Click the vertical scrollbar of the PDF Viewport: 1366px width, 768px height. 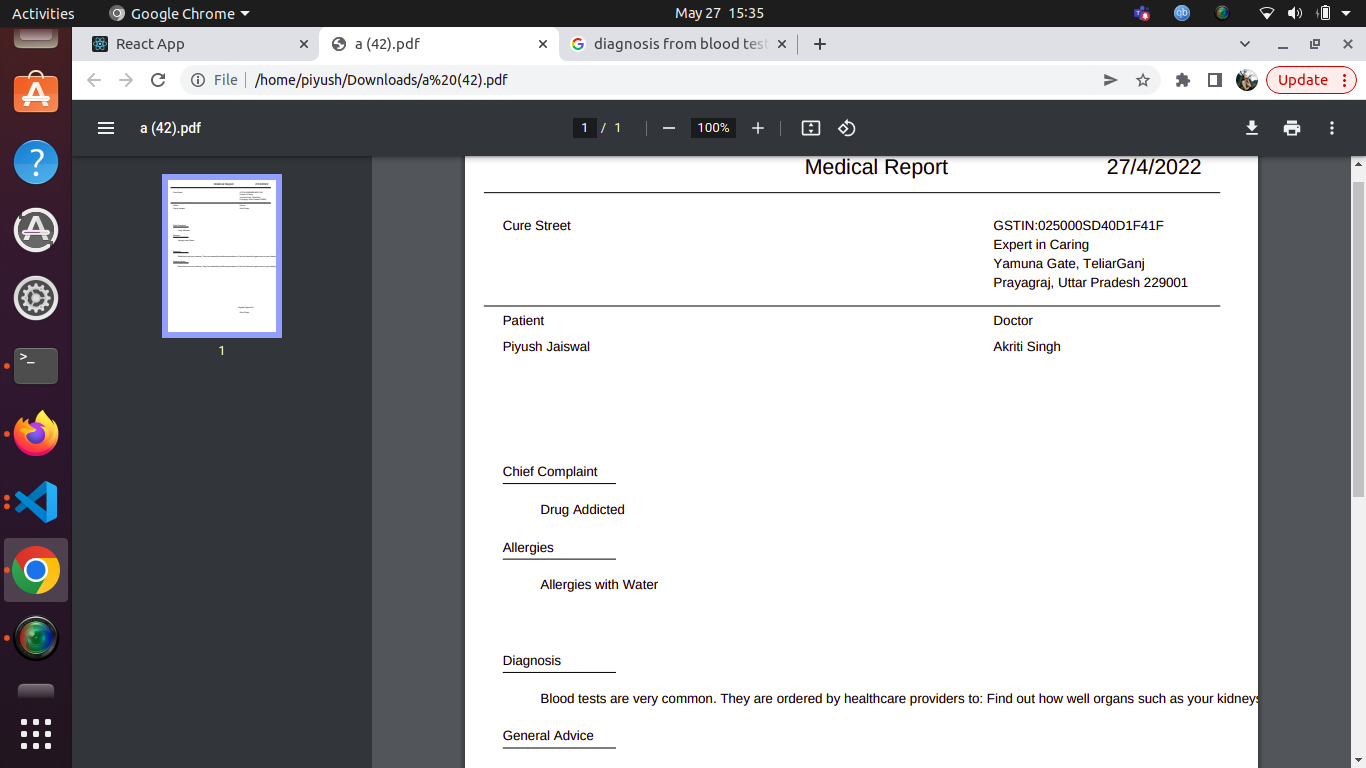click(x=1358, y=340)
